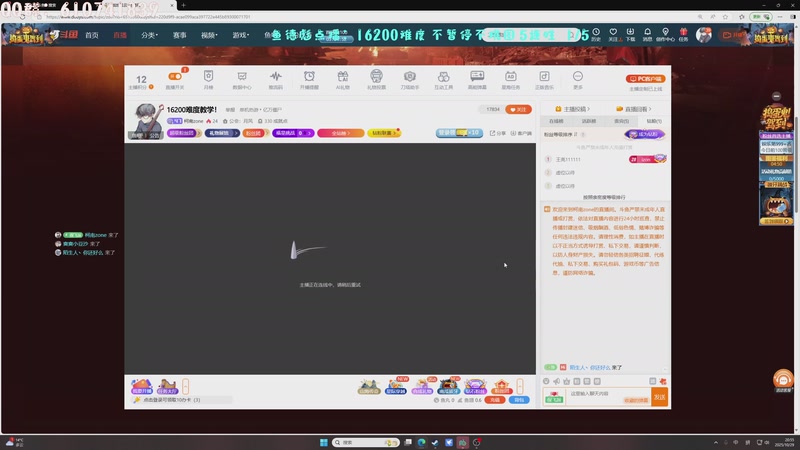Open the 游戏 dropdown in top navigation
The image size is (800, 450).
pyautogui.click(x=240, y=35)
